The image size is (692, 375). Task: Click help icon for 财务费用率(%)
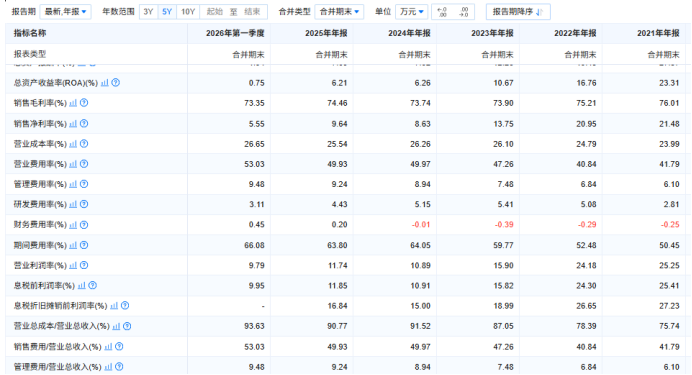coord(84,225)
